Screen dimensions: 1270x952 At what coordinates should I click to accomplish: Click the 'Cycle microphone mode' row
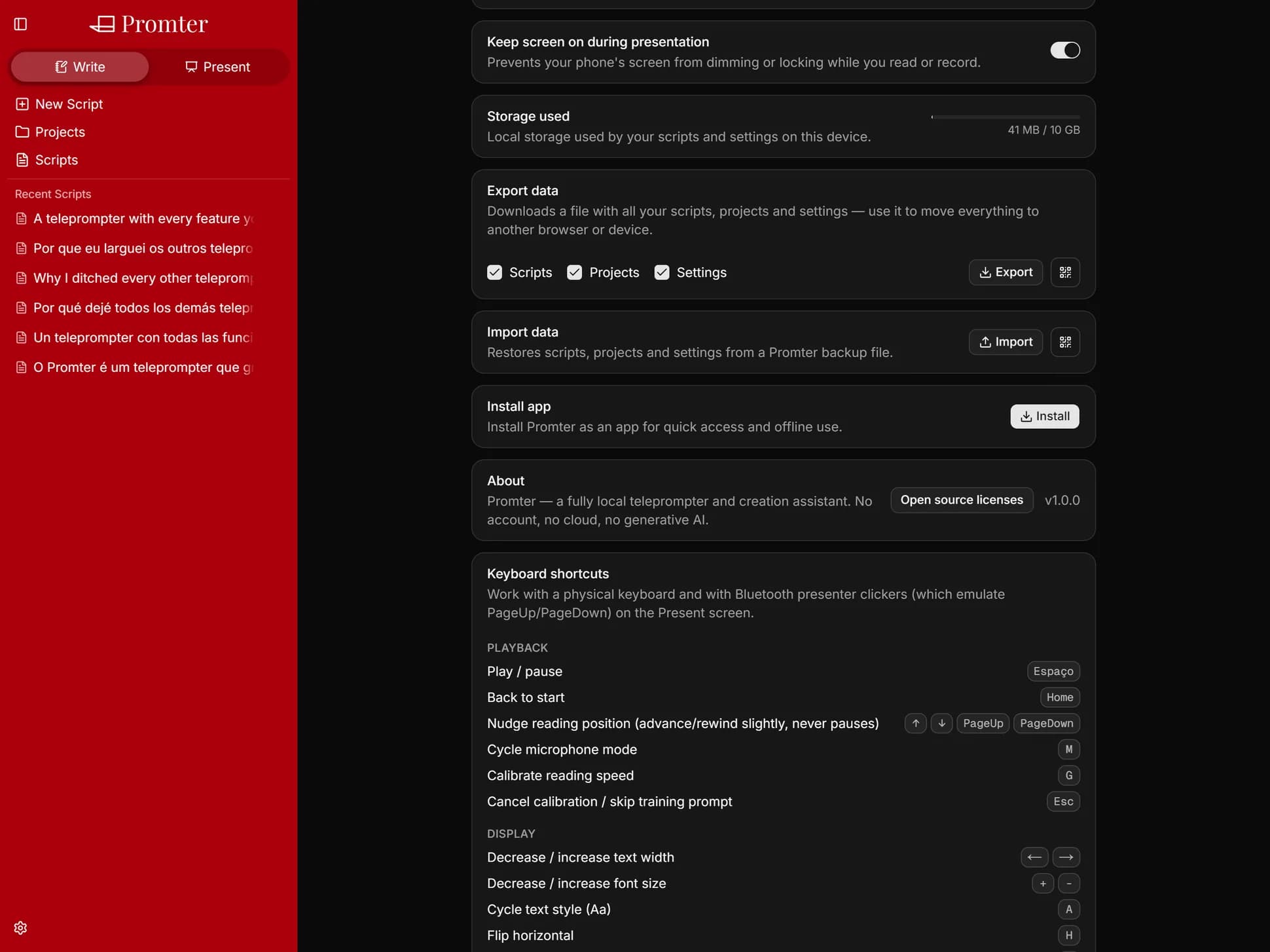[784, 750]
